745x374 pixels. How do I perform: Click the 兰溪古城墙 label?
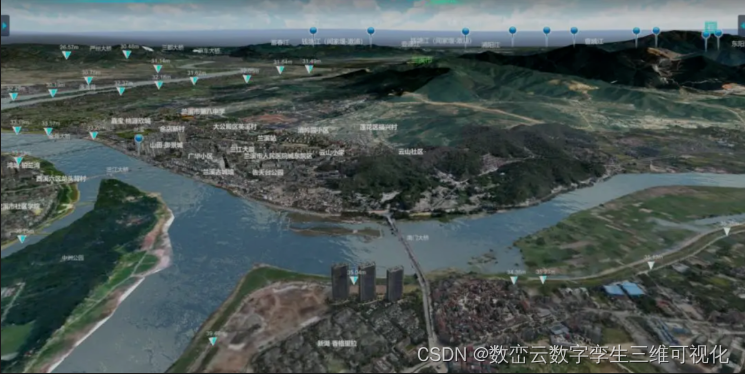(x=219, y=172)
